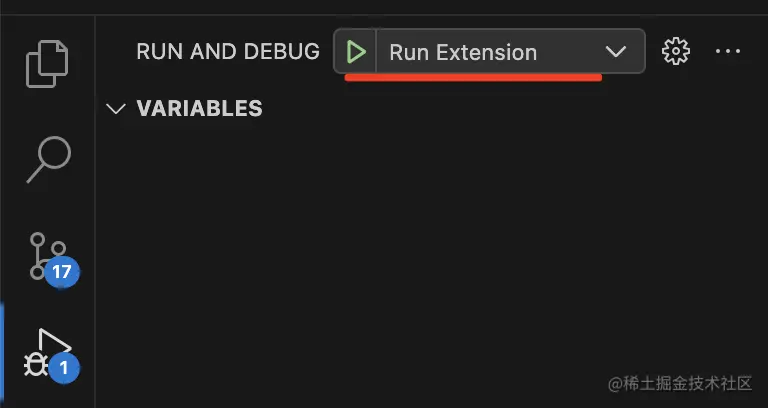Viewport: 768px width, 408px height.
Task: Open the Search view icon
Action: pos(47,159)
